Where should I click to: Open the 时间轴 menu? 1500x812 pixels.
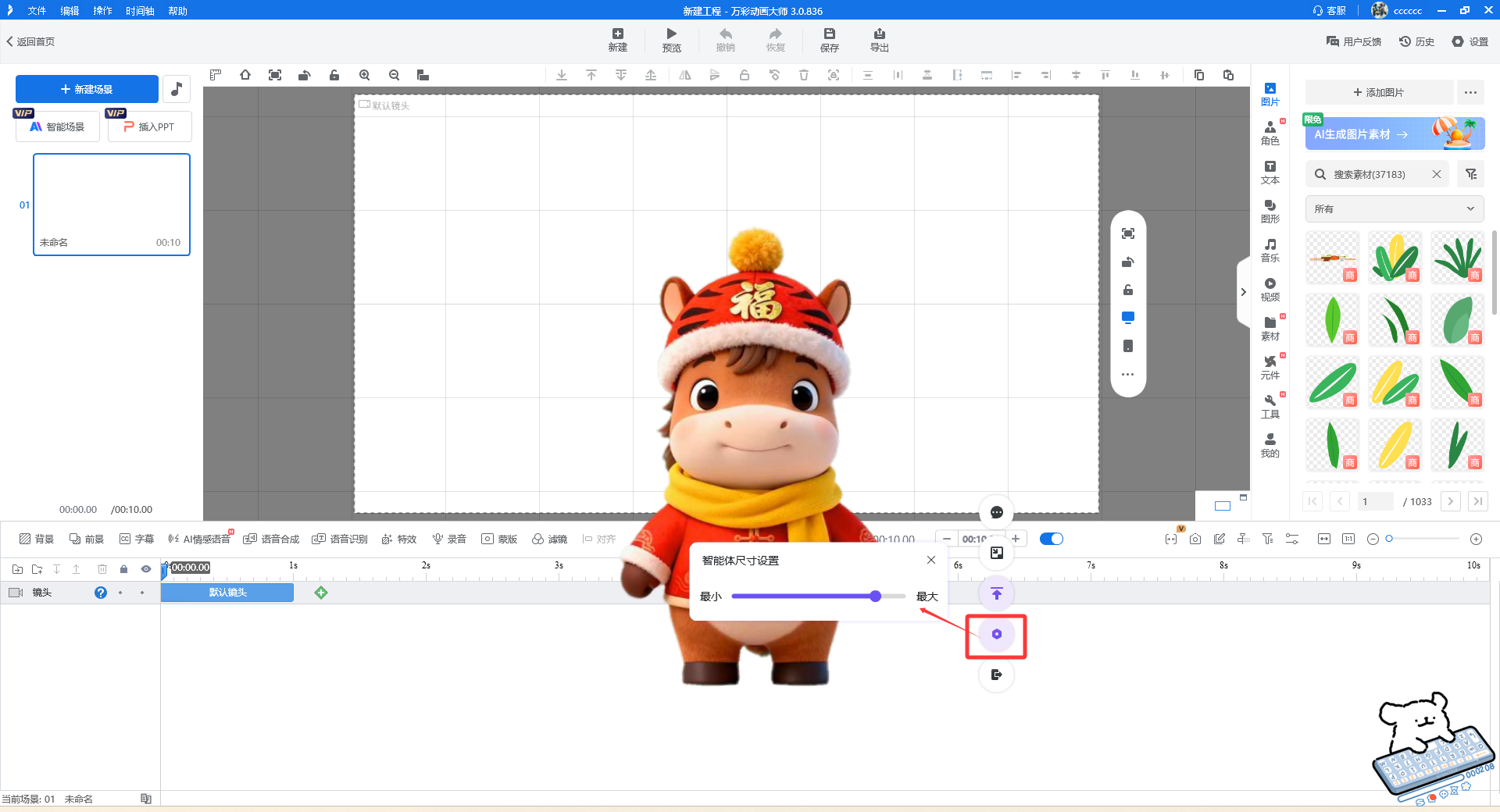pos(139,11)
